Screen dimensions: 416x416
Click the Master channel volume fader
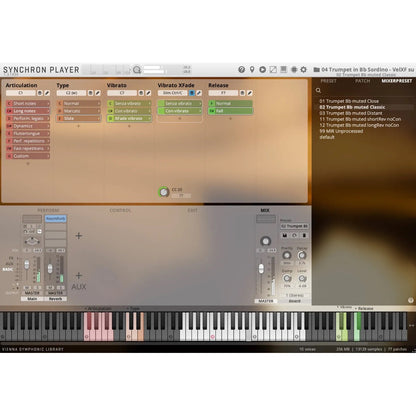[261, 268]
